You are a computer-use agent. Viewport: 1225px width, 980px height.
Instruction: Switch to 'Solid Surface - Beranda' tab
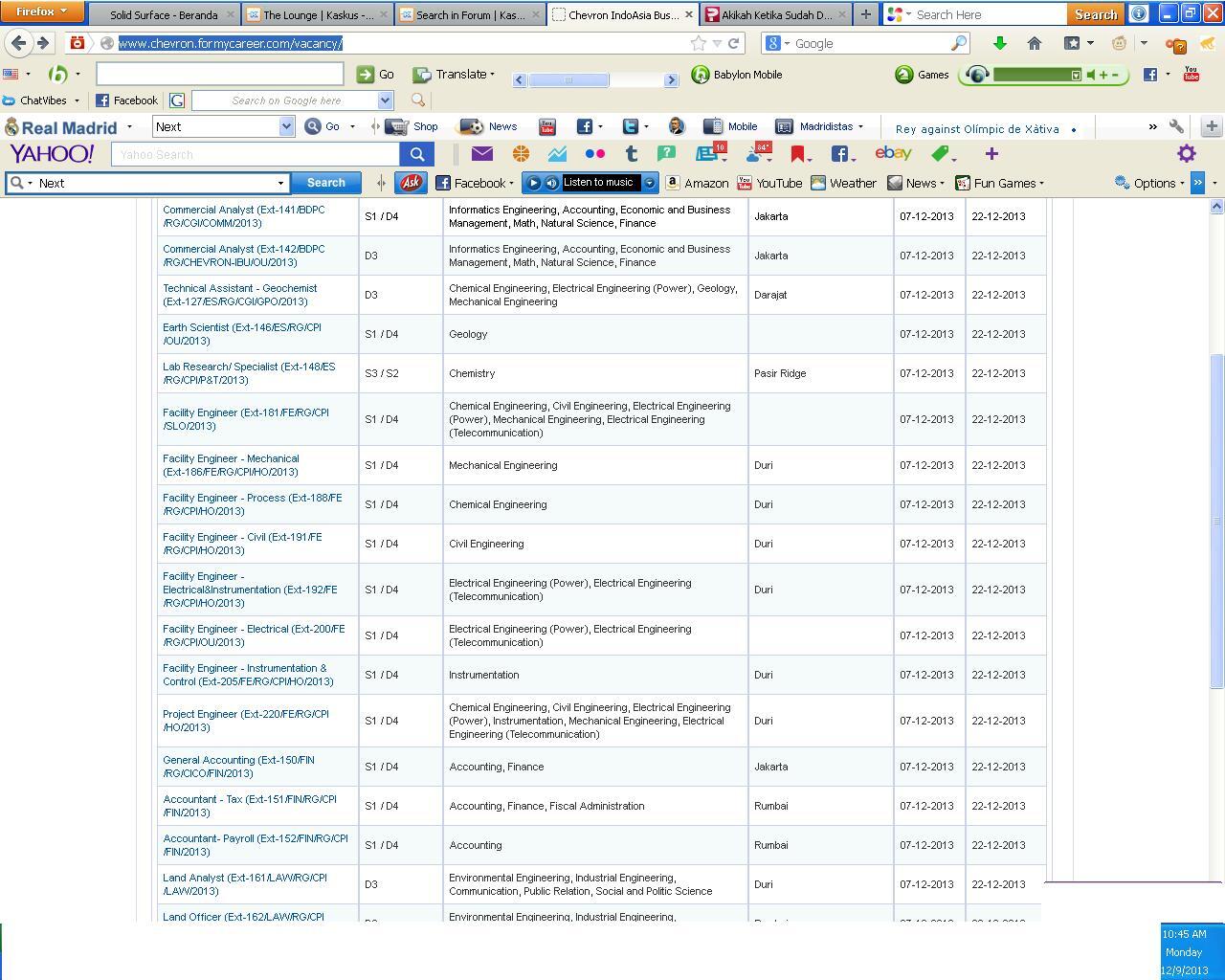click(x=163, y=14)
